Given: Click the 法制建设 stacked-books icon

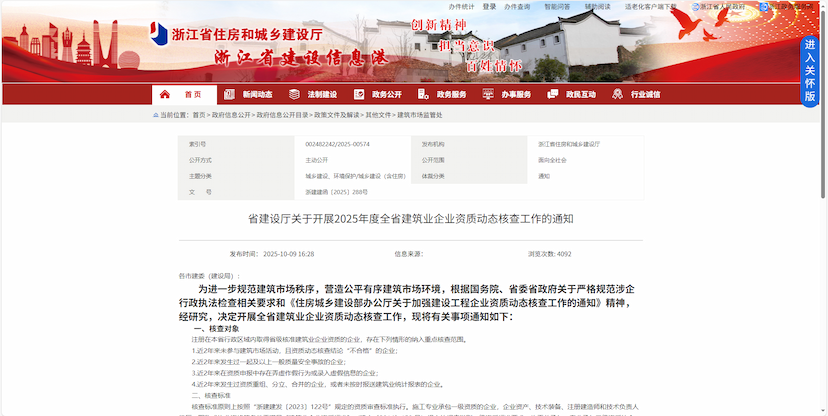Looking at the screenshot, I should (296, 95).
